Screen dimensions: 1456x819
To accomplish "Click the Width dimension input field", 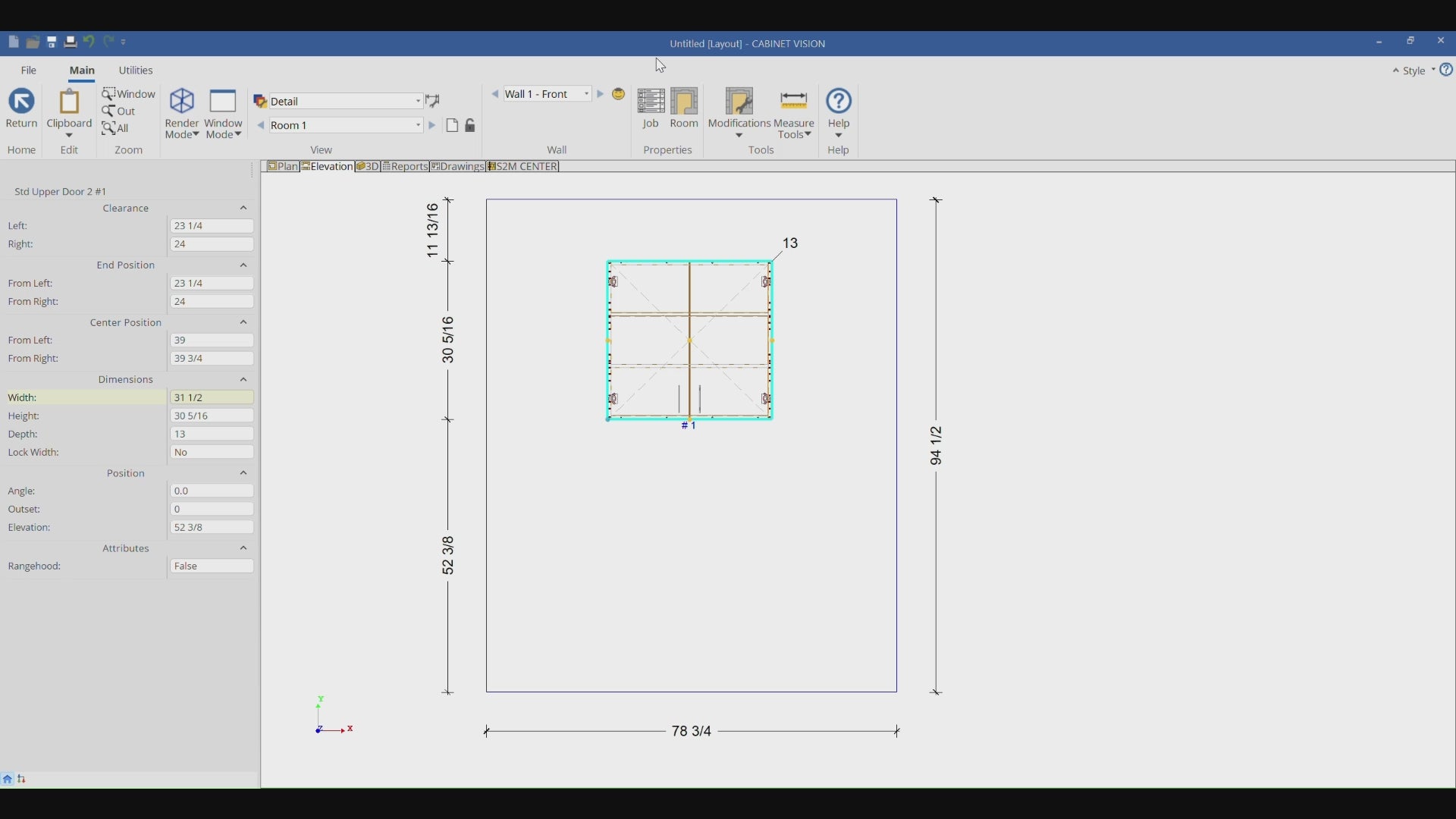I will pos(212,397).
